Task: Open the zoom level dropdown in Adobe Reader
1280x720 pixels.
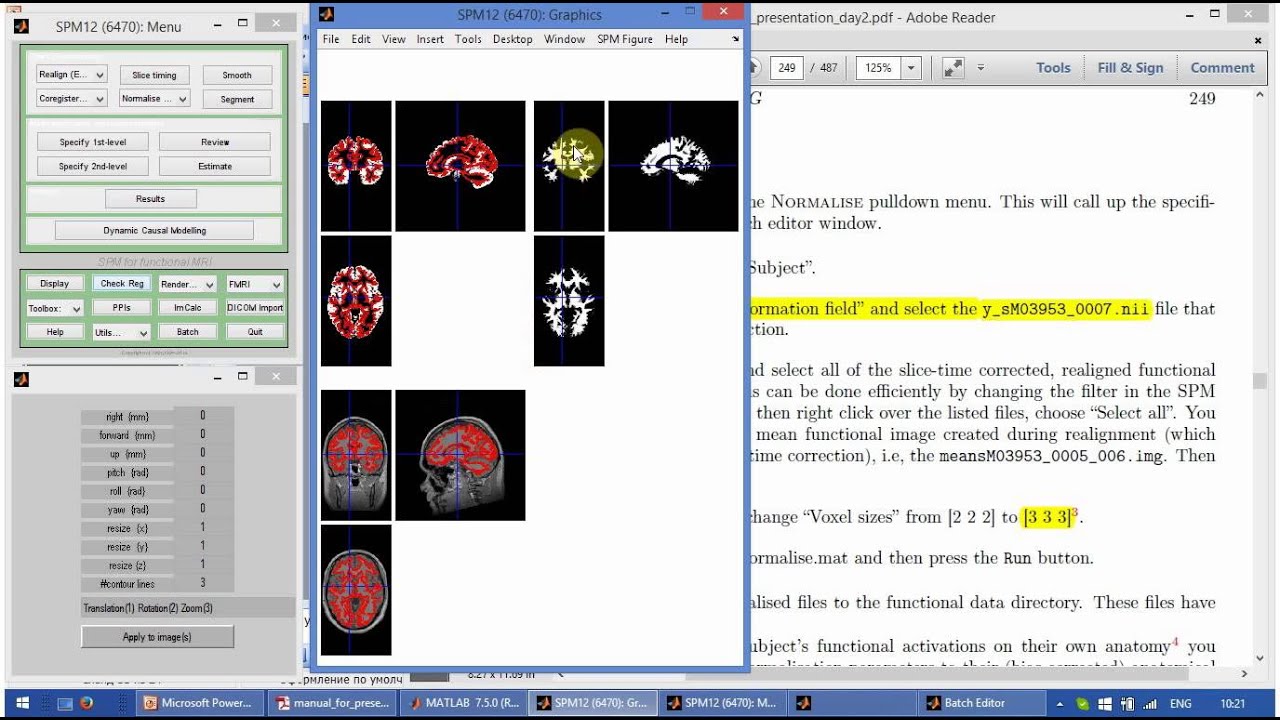Action: click(x=911, y=68)
